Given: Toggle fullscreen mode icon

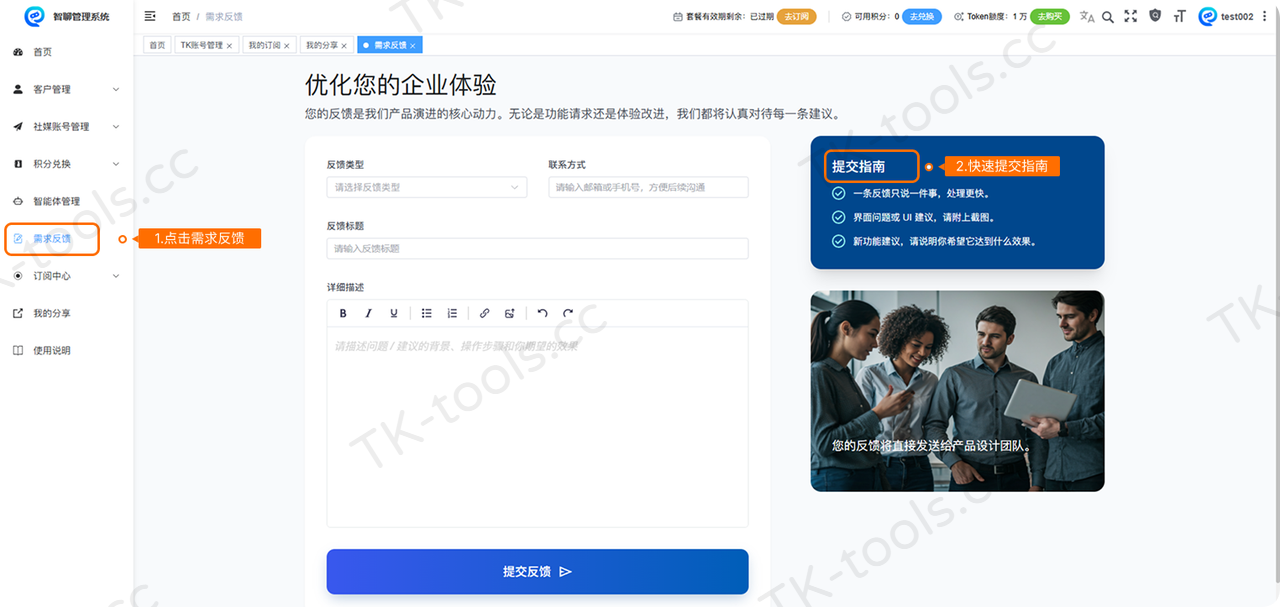Looking at the screenshot, I should click(x=1131, y=16).
